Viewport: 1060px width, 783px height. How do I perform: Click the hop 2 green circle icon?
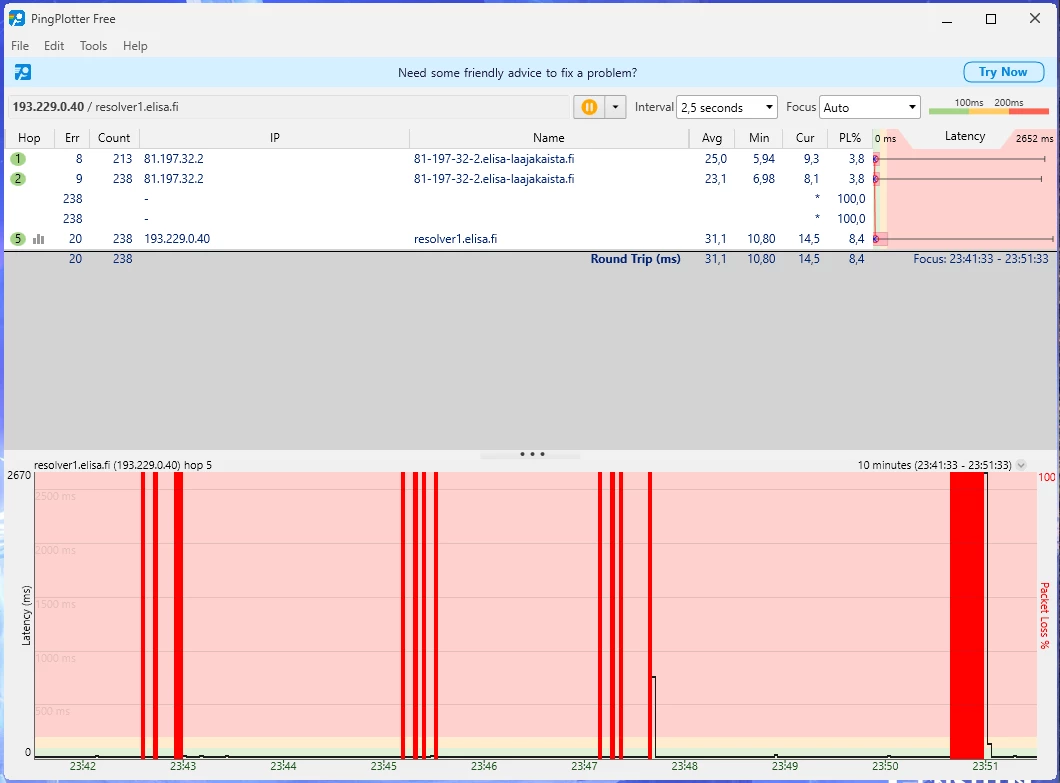[x=18, y=179]
